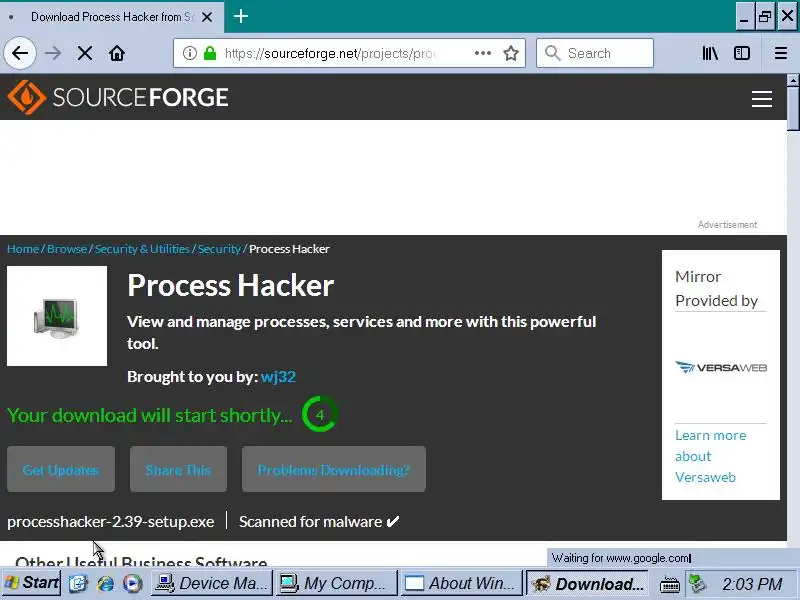This screenshot has width=800, height=600.
Task: Go to the Home breadcrumb
Action: [23, 249]
